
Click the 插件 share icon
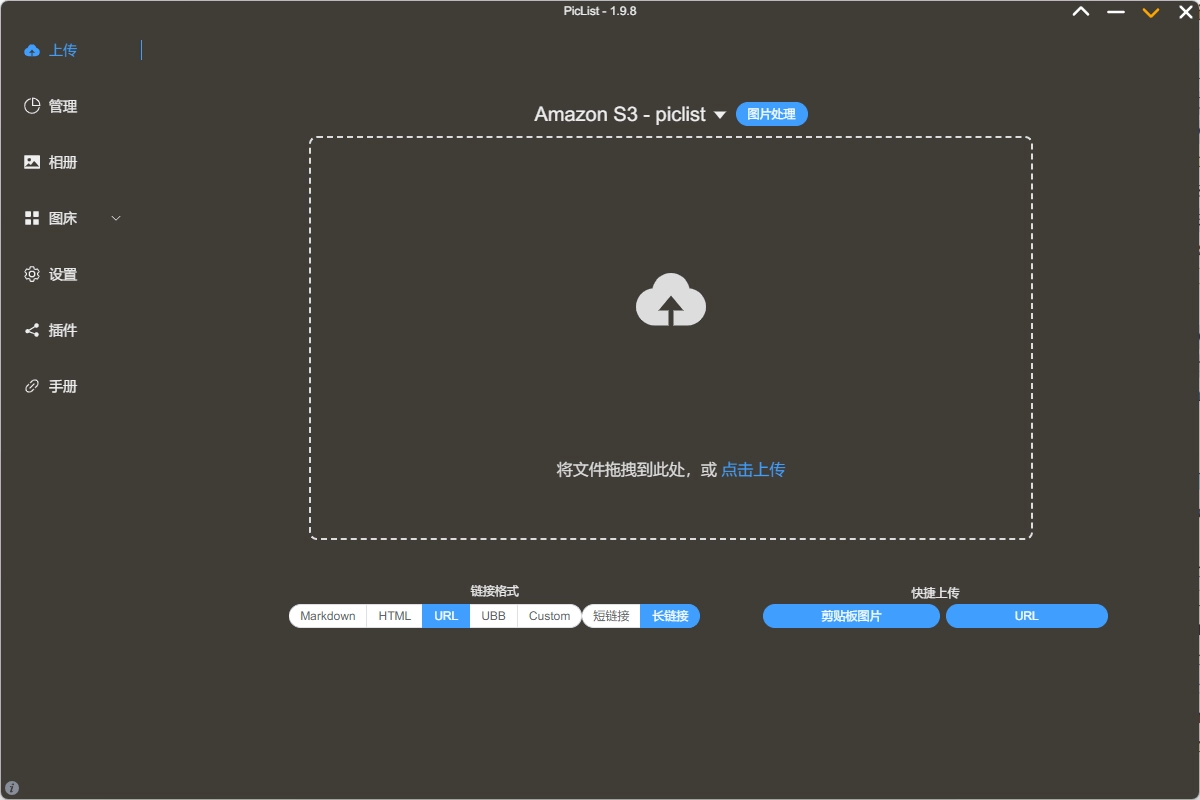click(x=32, y=330)
